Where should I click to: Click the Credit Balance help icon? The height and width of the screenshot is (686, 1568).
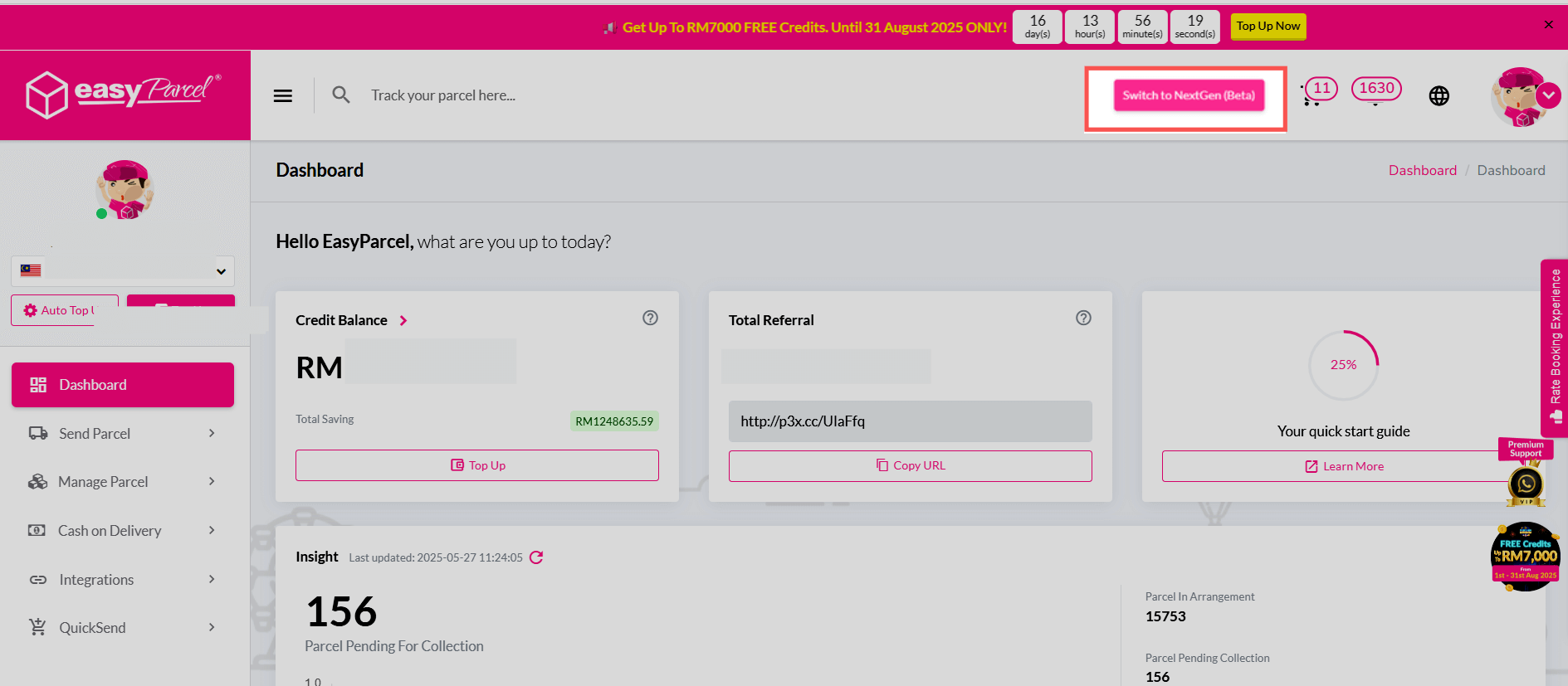coord(650,318)
